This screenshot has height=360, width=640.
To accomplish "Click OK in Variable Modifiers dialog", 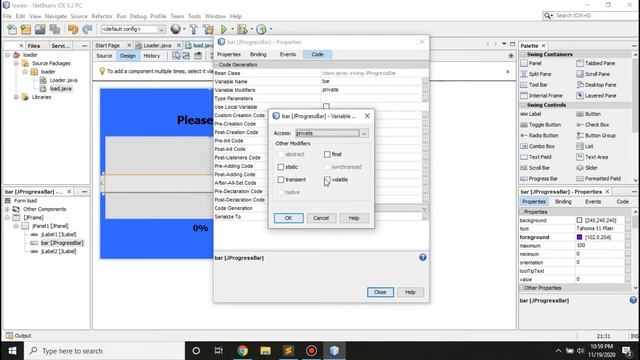I will [x=289, y=218].
